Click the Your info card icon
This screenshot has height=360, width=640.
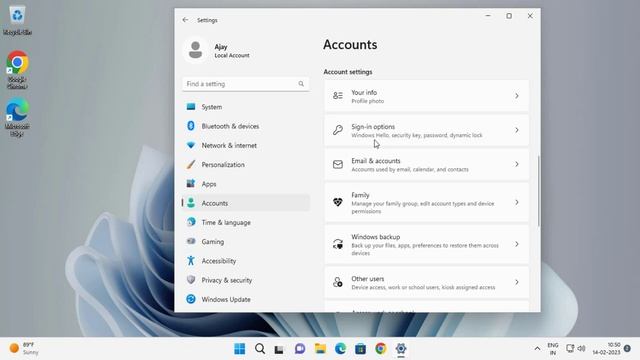(338, 96)
